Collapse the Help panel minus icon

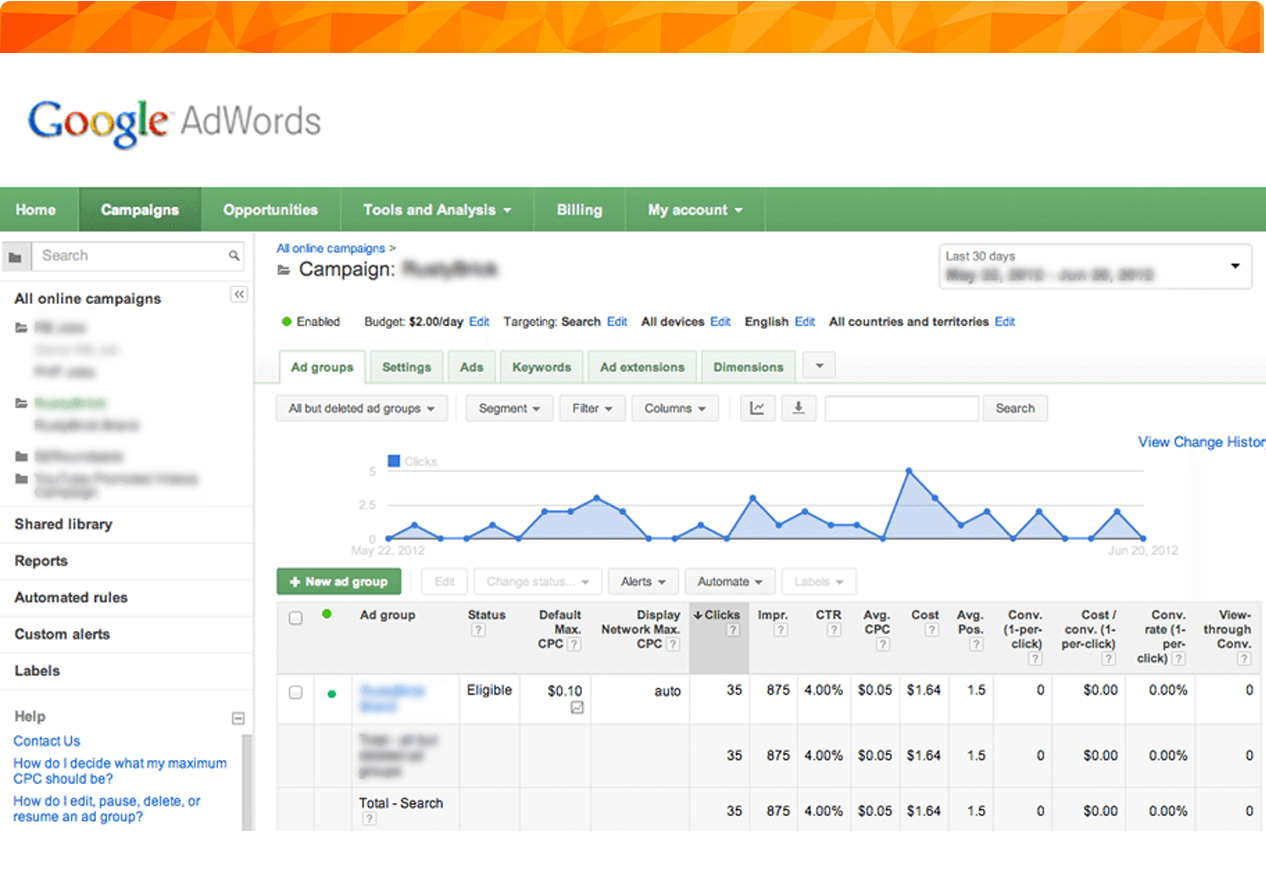pyautogui.click(x=238, y=718)
